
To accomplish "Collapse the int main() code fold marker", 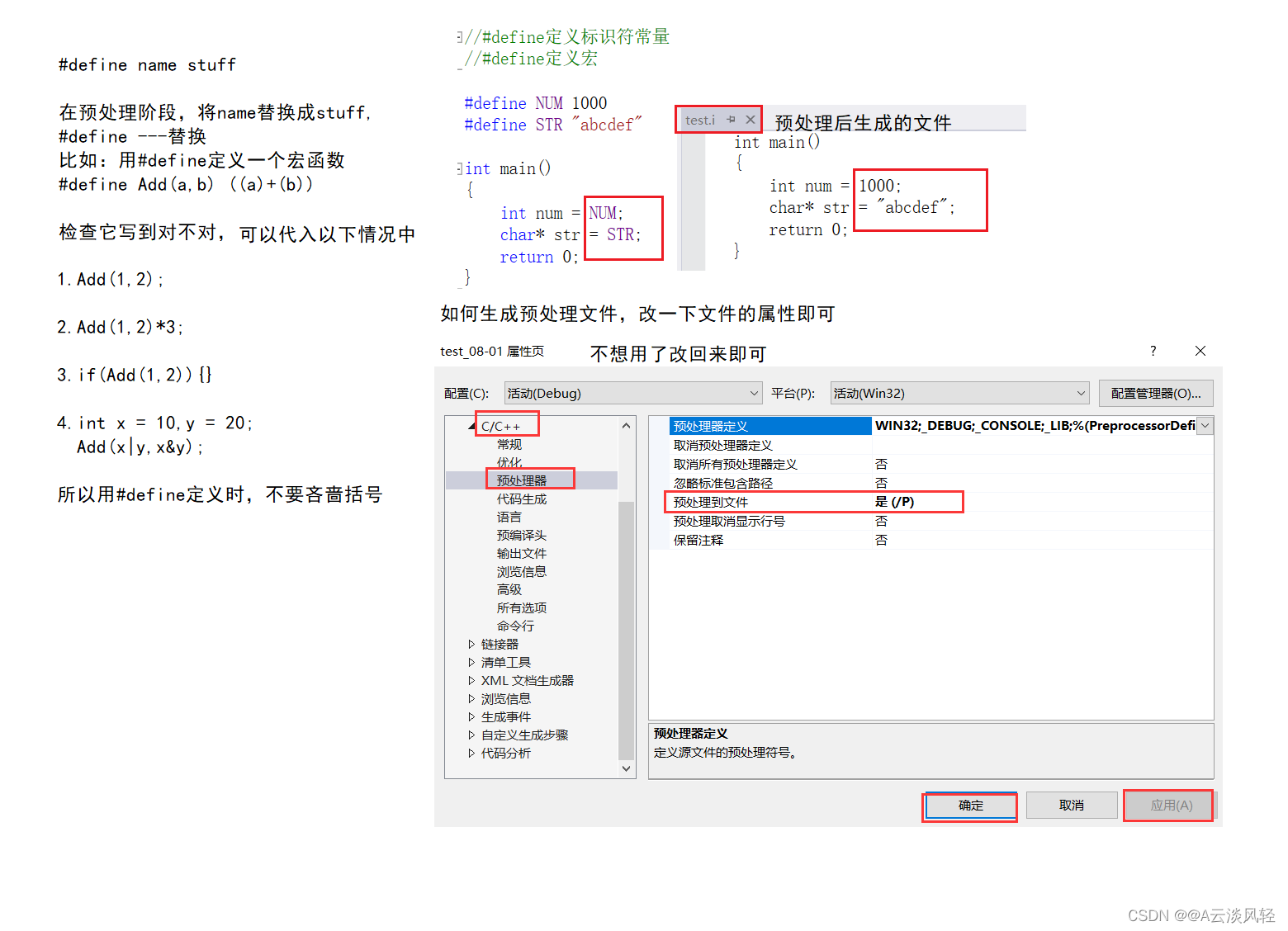I will pyautogui.click(x=460, y=168).
